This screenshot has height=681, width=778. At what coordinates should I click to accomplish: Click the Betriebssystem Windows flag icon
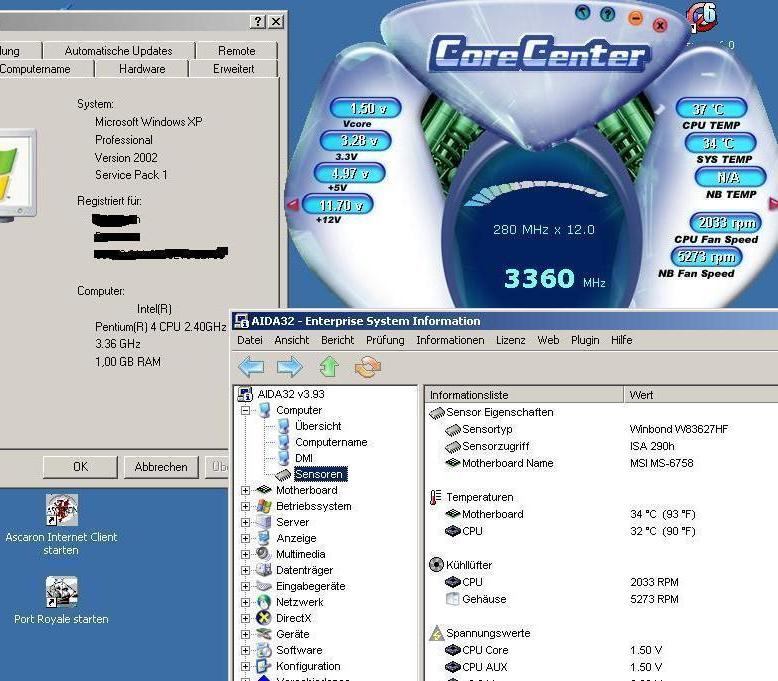(264, 506)
